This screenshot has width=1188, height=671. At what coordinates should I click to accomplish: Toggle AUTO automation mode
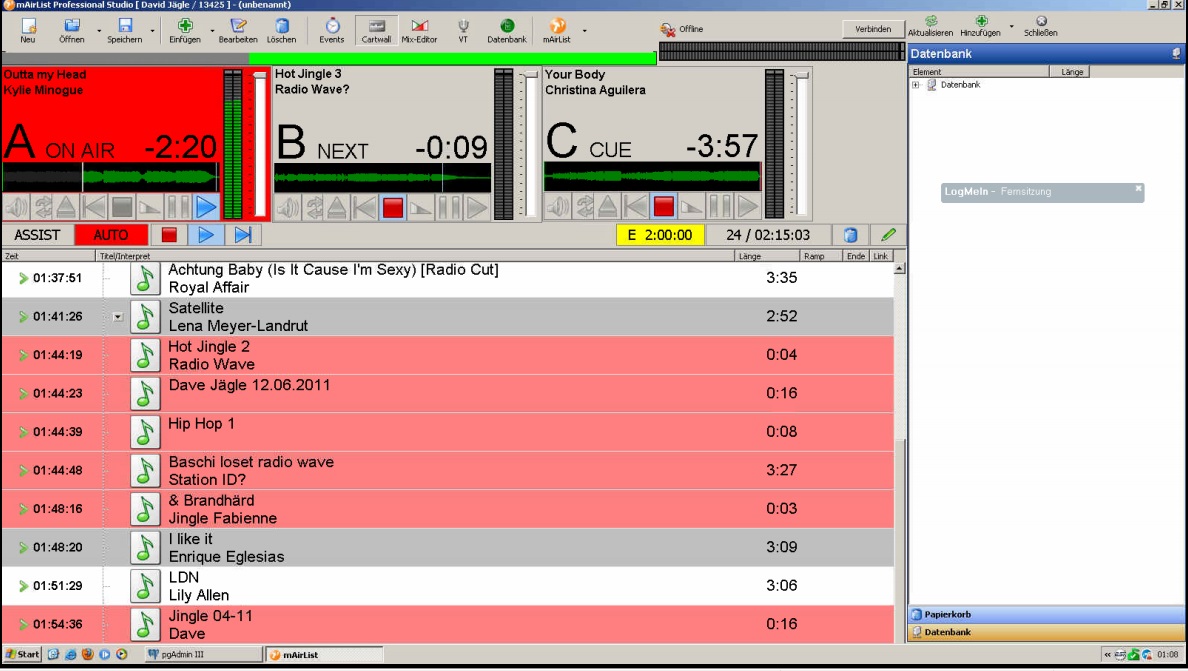pos(111,235)
